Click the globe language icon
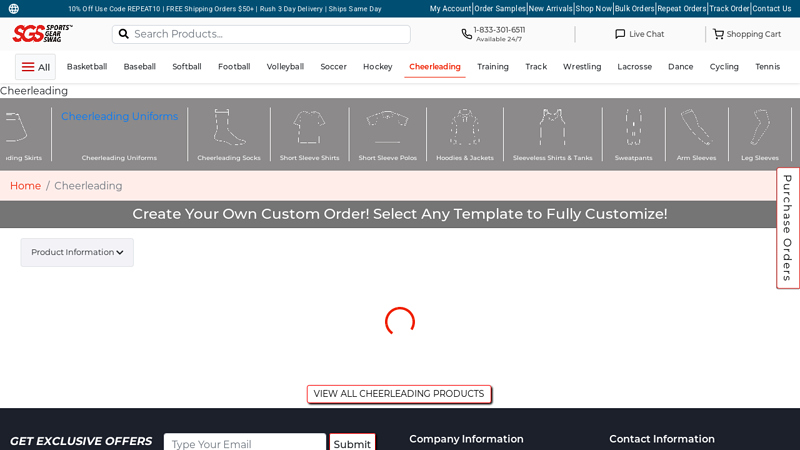 pyautogui.click(x=14, y=9)
